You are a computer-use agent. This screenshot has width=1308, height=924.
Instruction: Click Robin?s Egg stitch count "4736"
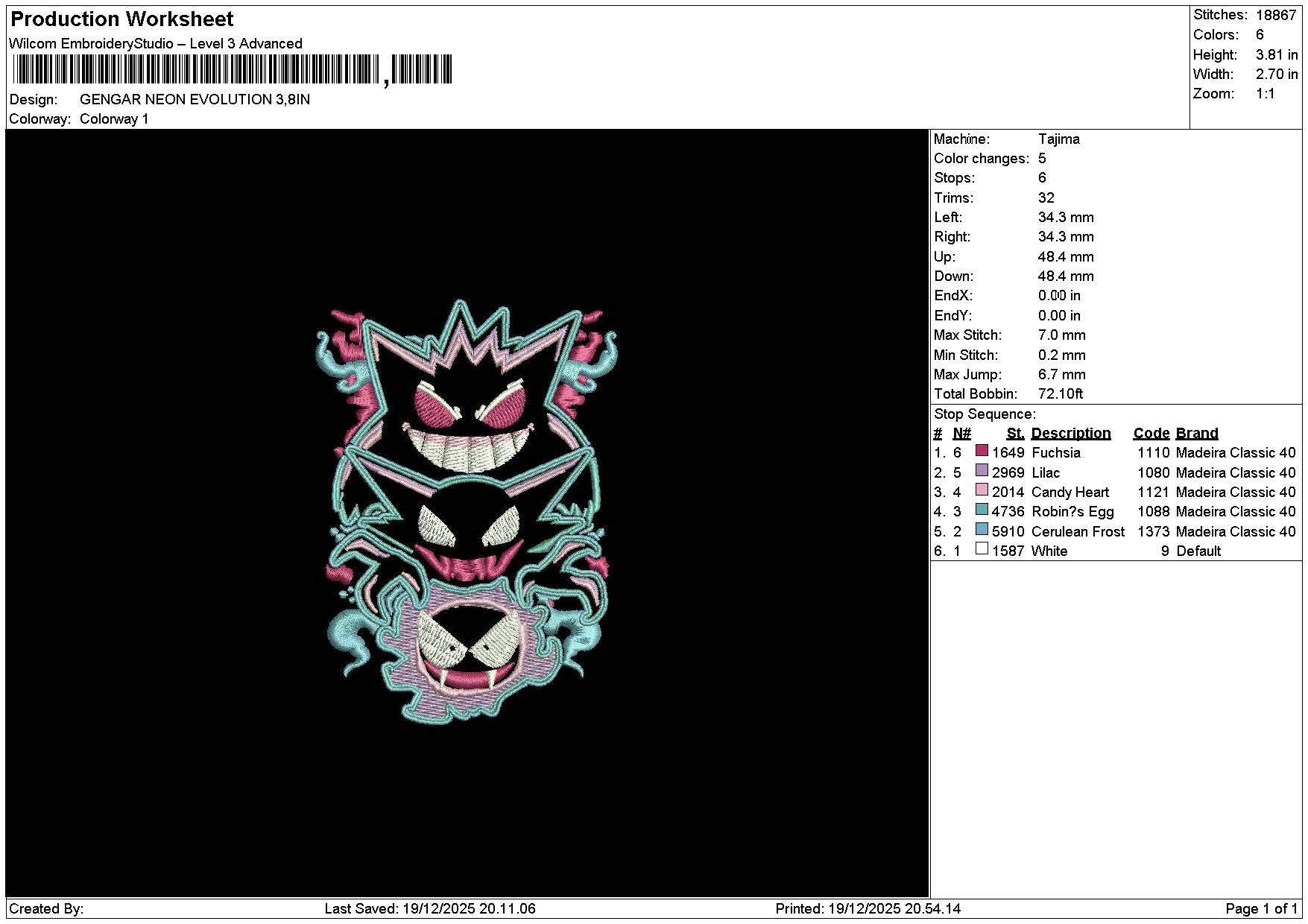1008,511
